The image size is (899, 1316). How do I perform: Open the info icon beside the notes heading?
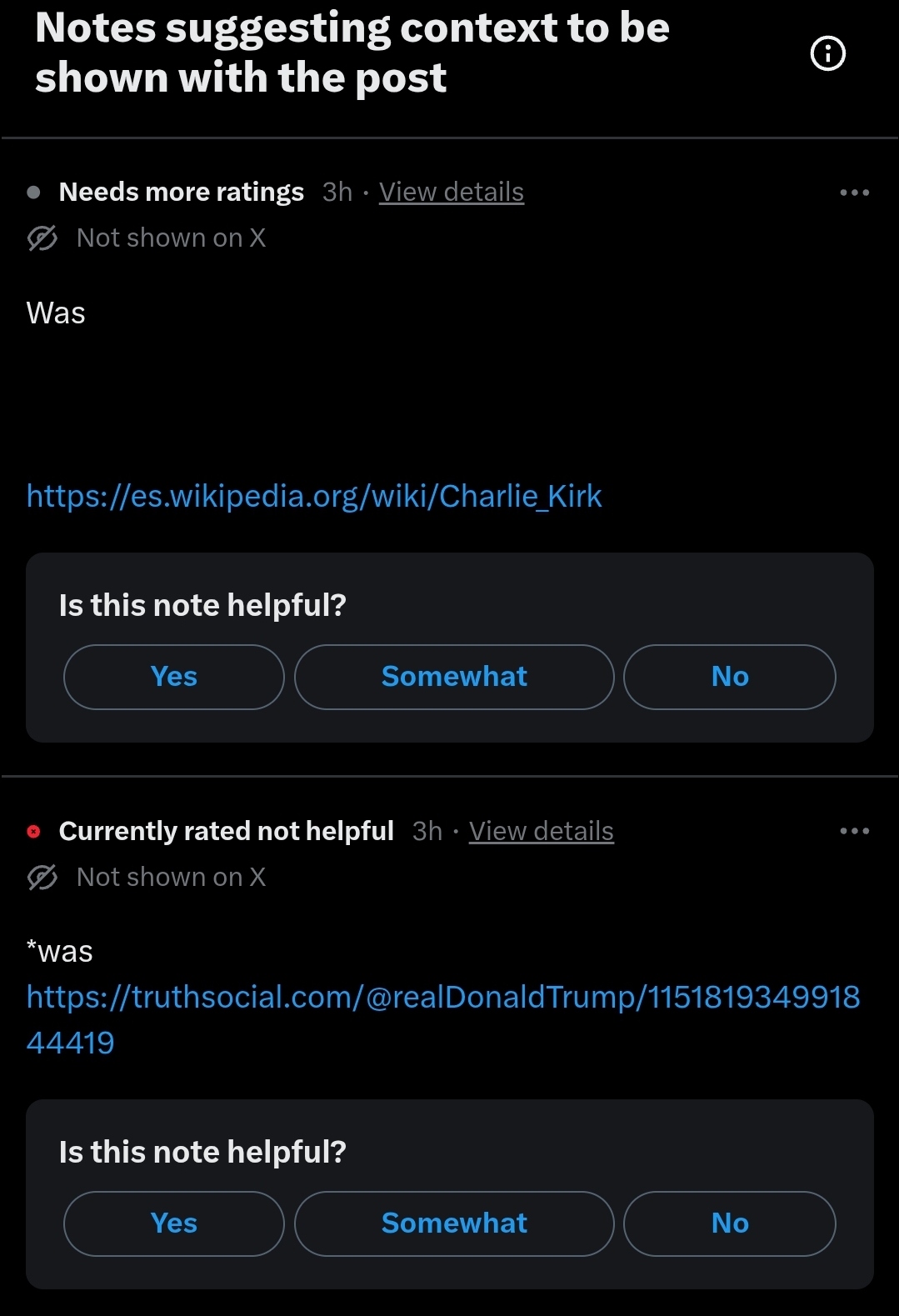click(x=827, y=54)
